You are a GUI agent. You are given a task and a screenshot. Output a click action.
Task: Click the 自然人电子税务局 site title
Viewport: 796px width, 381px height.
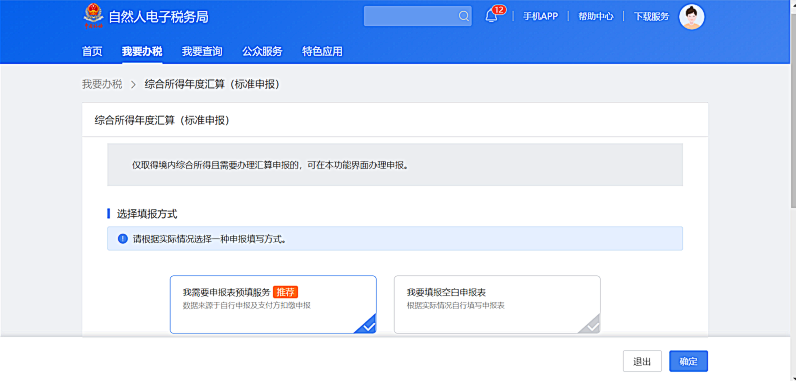pos(158,17)
